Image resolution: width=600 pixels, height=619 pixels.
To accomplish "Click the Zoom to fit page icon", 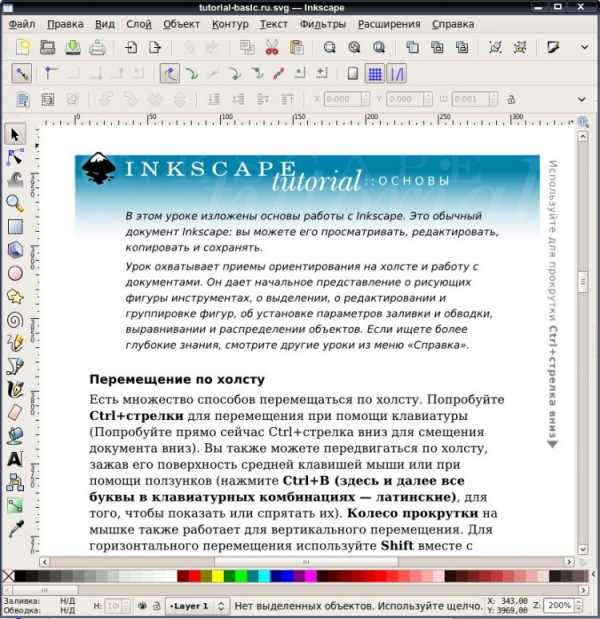I will (379, 47).
